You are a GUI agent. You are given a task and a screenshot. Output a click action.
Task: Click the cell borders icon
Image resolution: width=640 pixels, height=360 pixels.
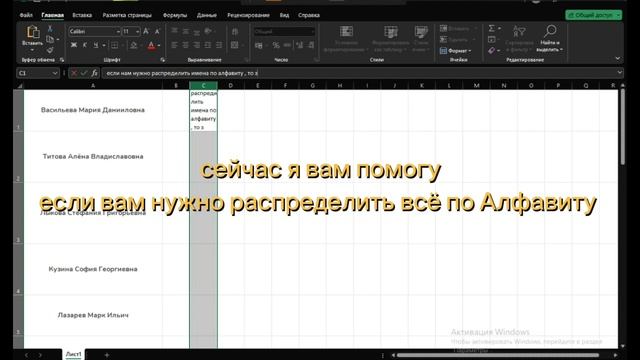(x=115, y=45)
